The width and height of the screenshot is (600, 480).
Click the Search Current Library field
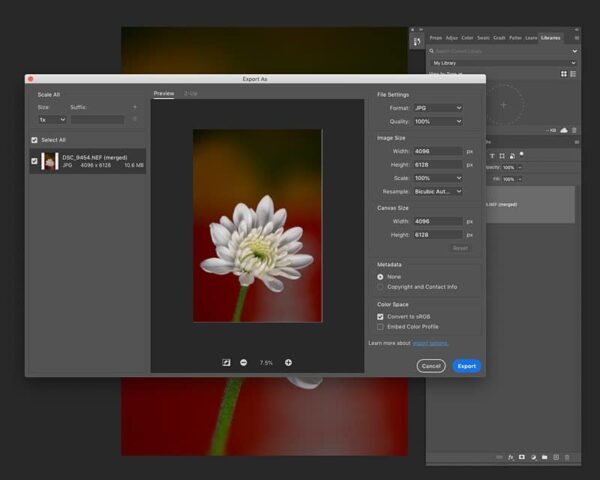point(502,51)
